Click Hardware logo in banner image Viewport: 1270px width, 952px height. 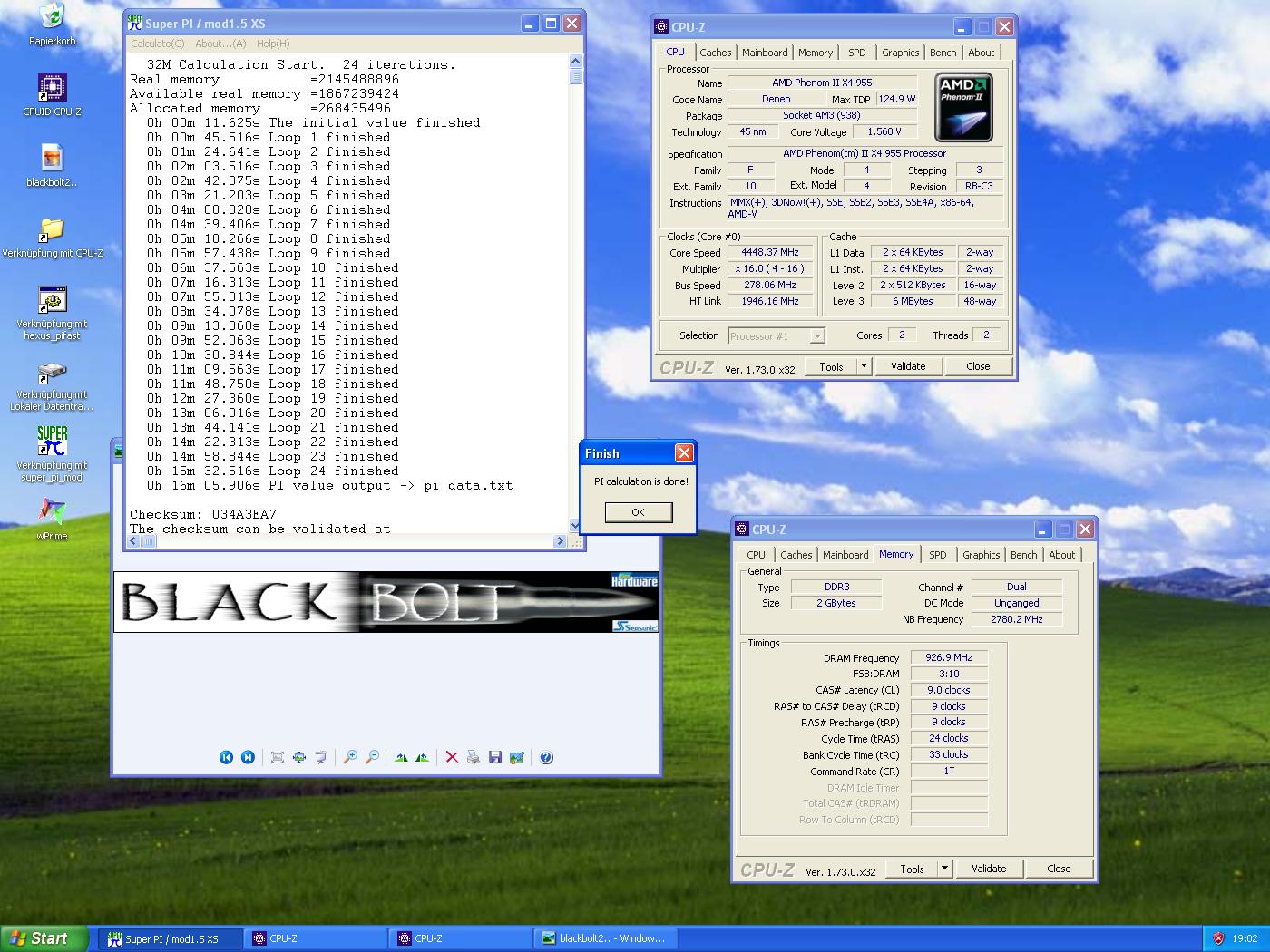pos(634,581)
